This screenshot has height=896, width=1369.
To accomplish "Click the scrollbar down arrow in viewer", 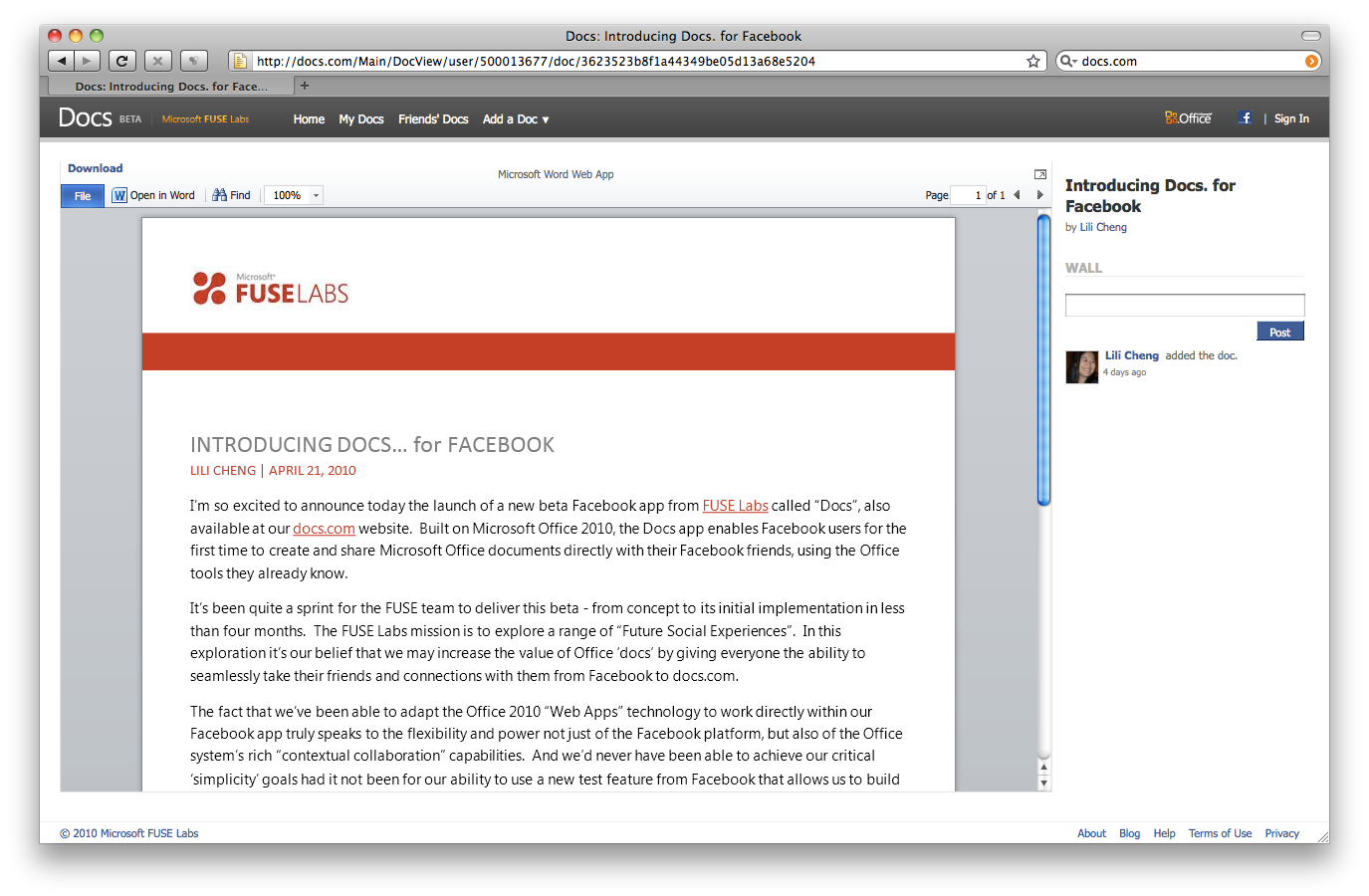I will pos(1043,784).
